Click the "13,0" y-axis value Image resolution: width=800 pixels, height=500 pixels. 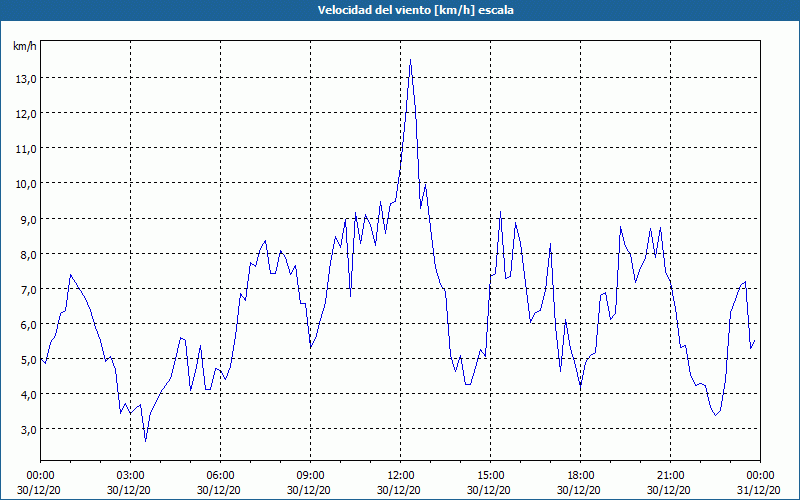click(x=26, y=79)
